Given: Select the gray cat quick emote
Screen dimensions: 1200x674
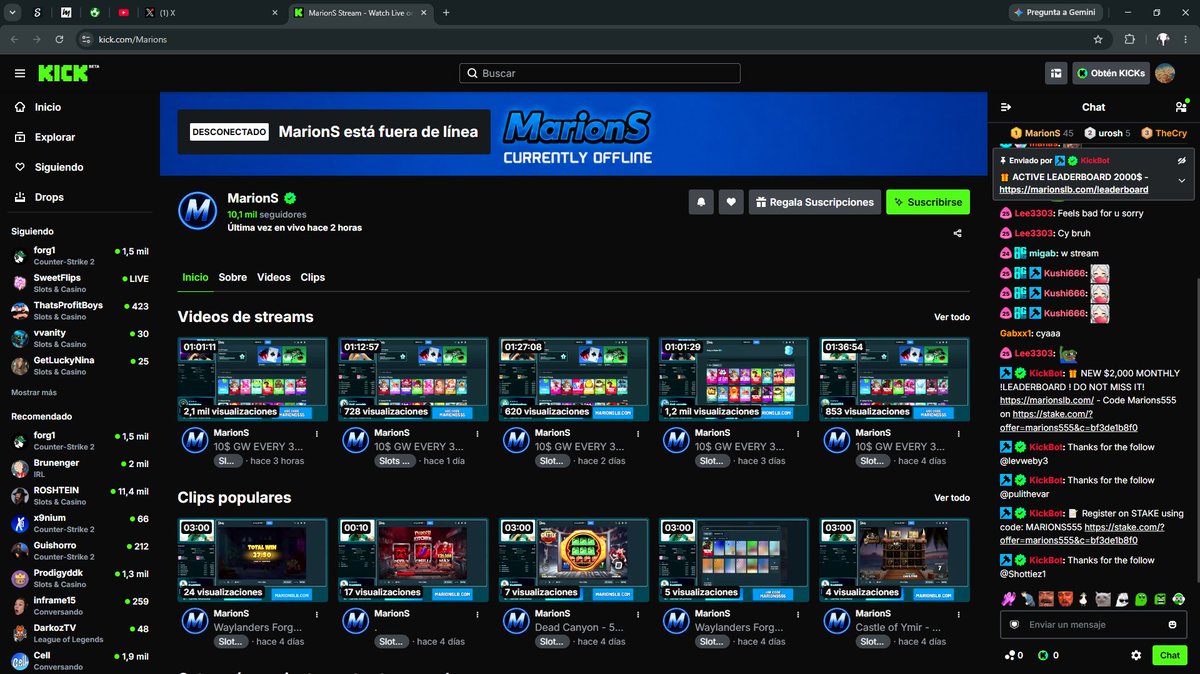Looking at the screenshot, I should [1102, 599].
